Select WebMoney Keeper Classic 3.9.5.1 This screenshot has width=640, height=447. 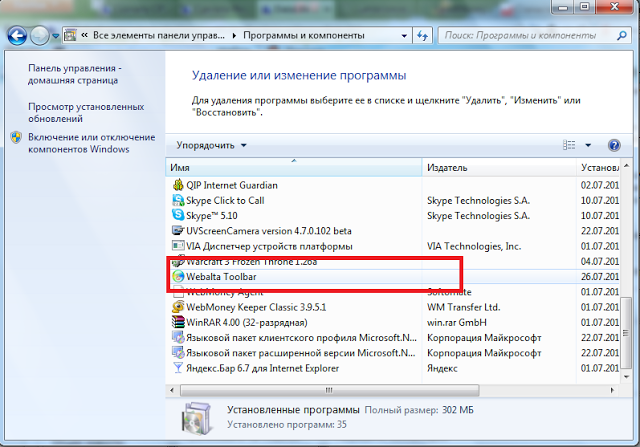click(256, 307)
